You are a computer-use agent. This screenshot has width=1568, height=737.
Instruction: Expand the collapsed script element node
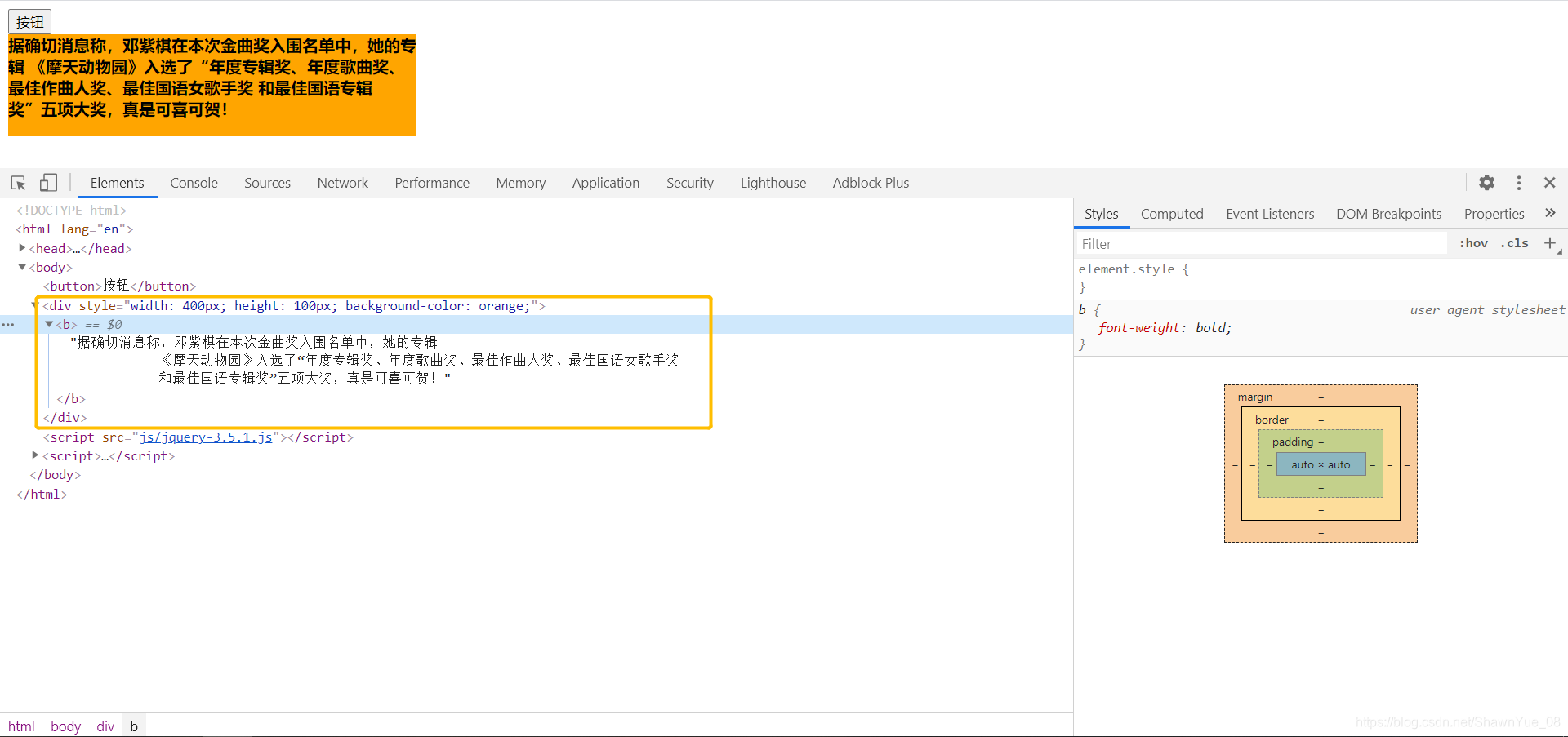click(35, 455)
